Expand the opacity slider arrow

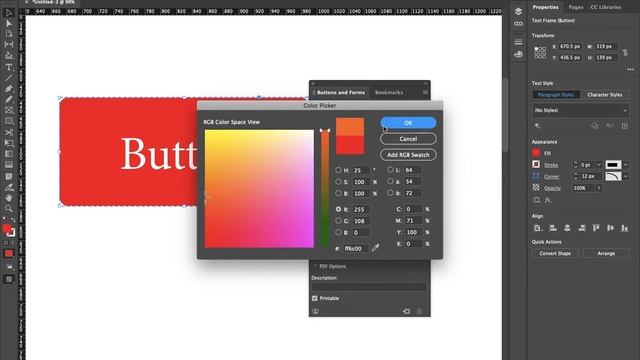(599, 188)
